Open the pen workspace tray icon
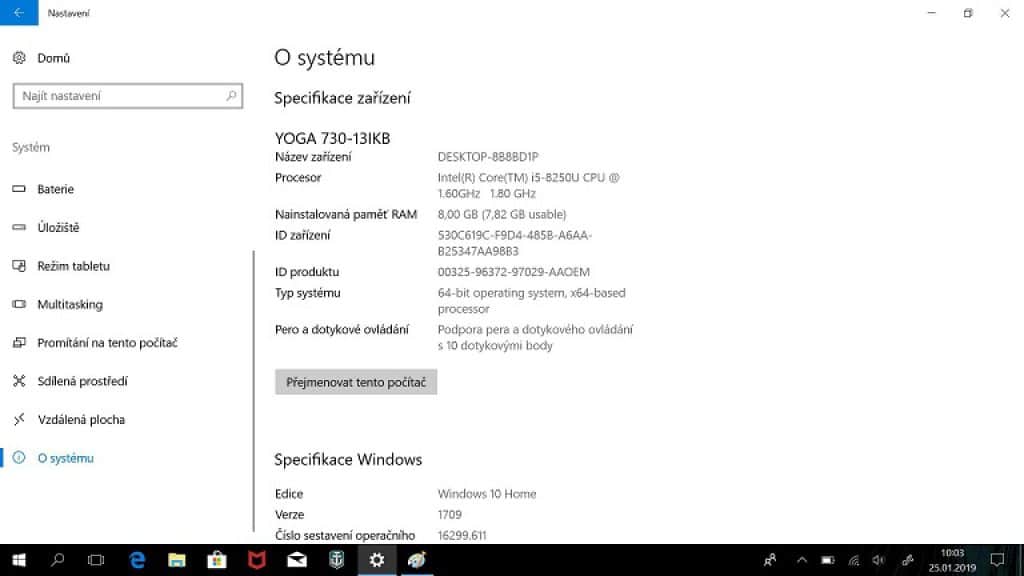 point(907,560)
